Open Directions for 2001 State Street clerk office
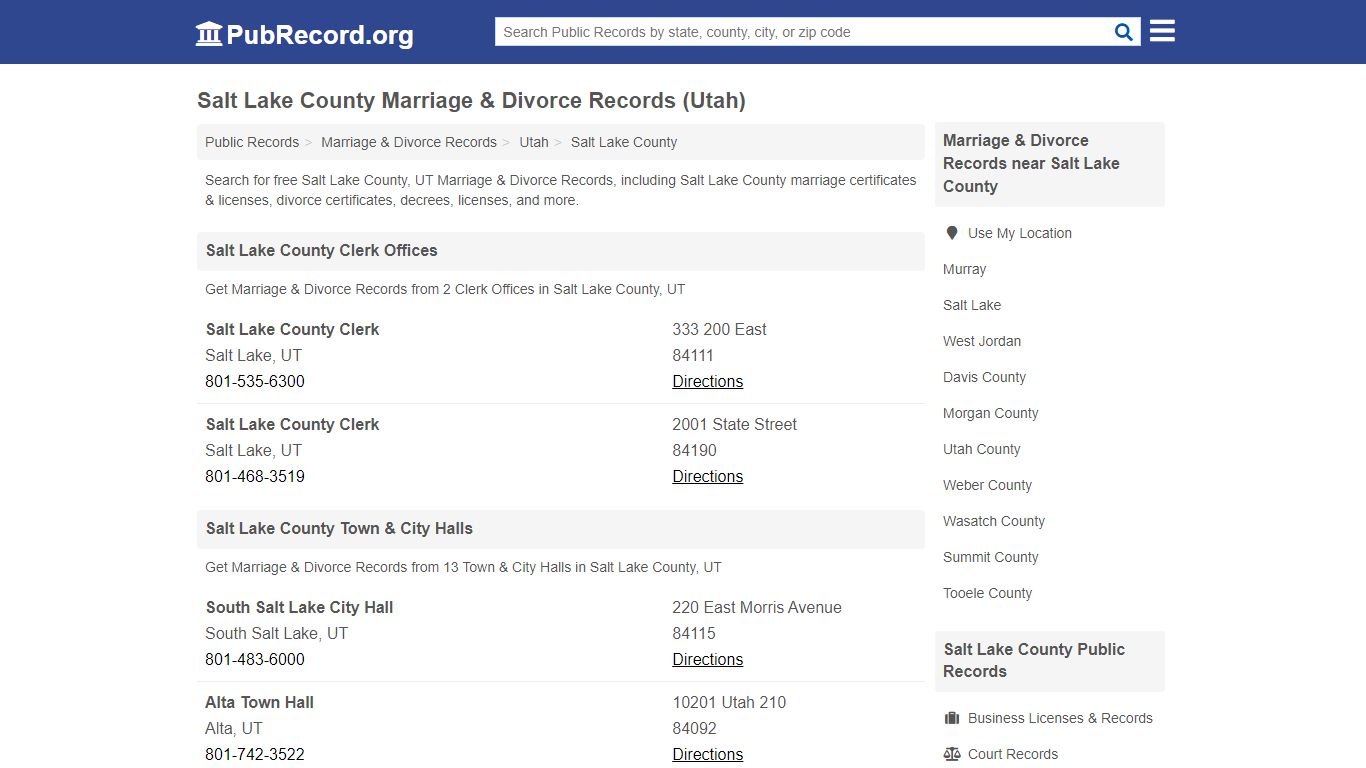 coord(708,476)
